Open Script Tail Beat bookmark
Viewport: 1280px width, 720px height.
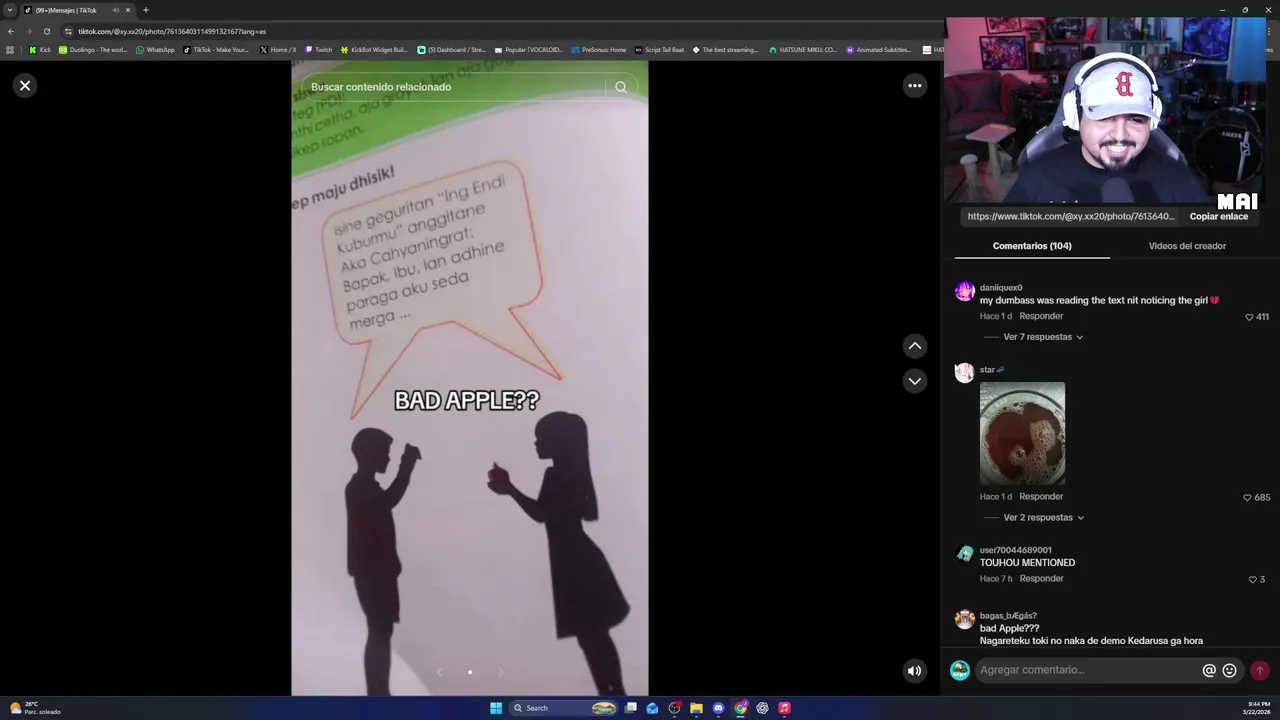[660, 50]
